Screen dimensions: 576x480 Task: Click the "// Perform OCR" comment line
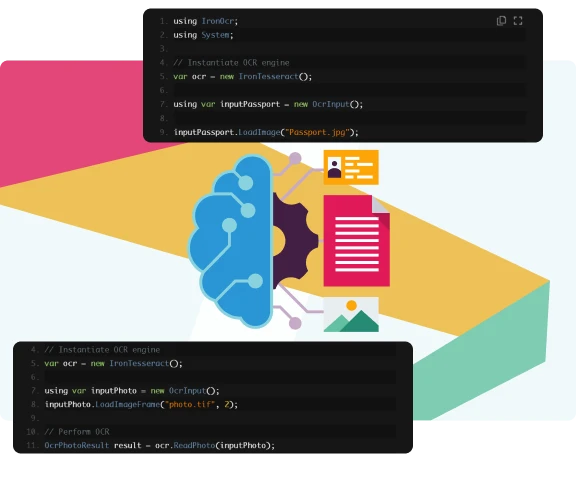coord(77,432)
